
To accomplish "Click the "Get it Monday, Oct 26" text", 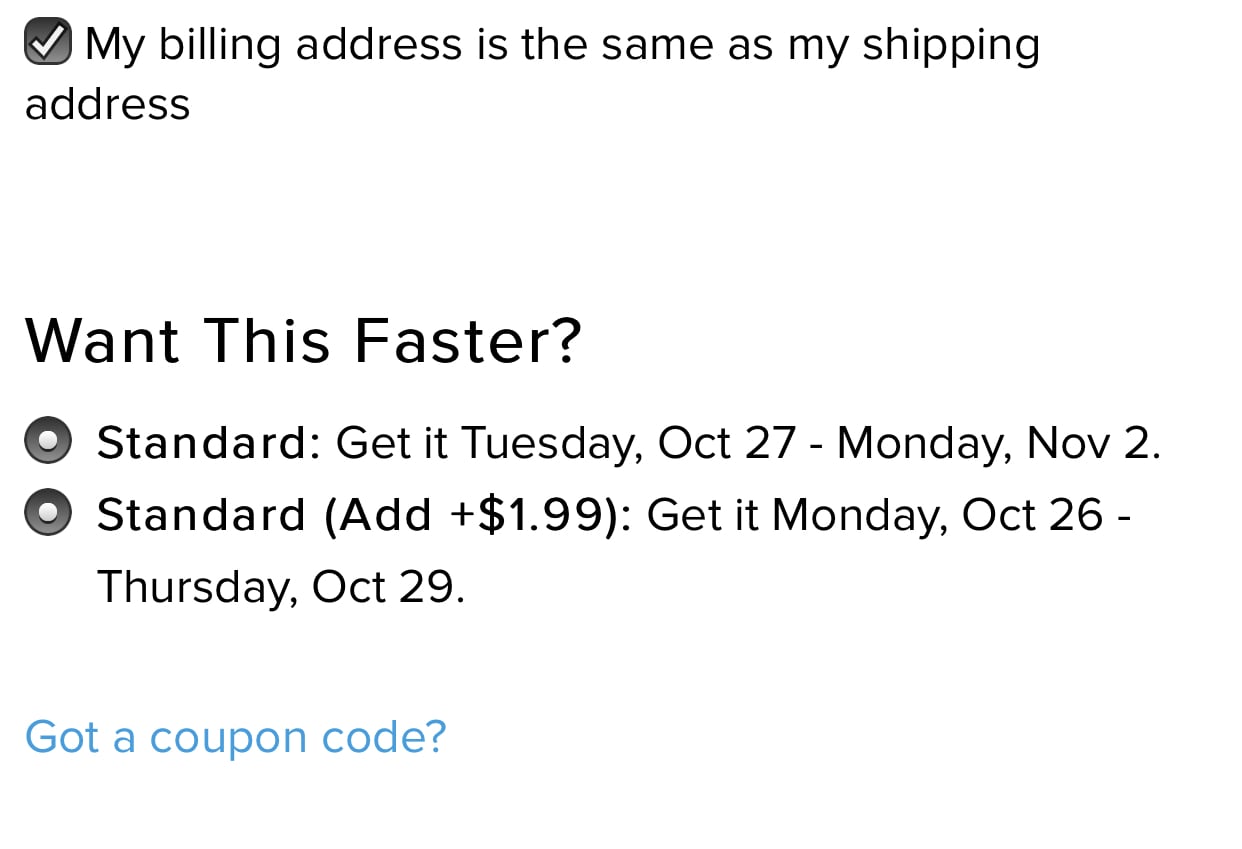I will point(874,515).
